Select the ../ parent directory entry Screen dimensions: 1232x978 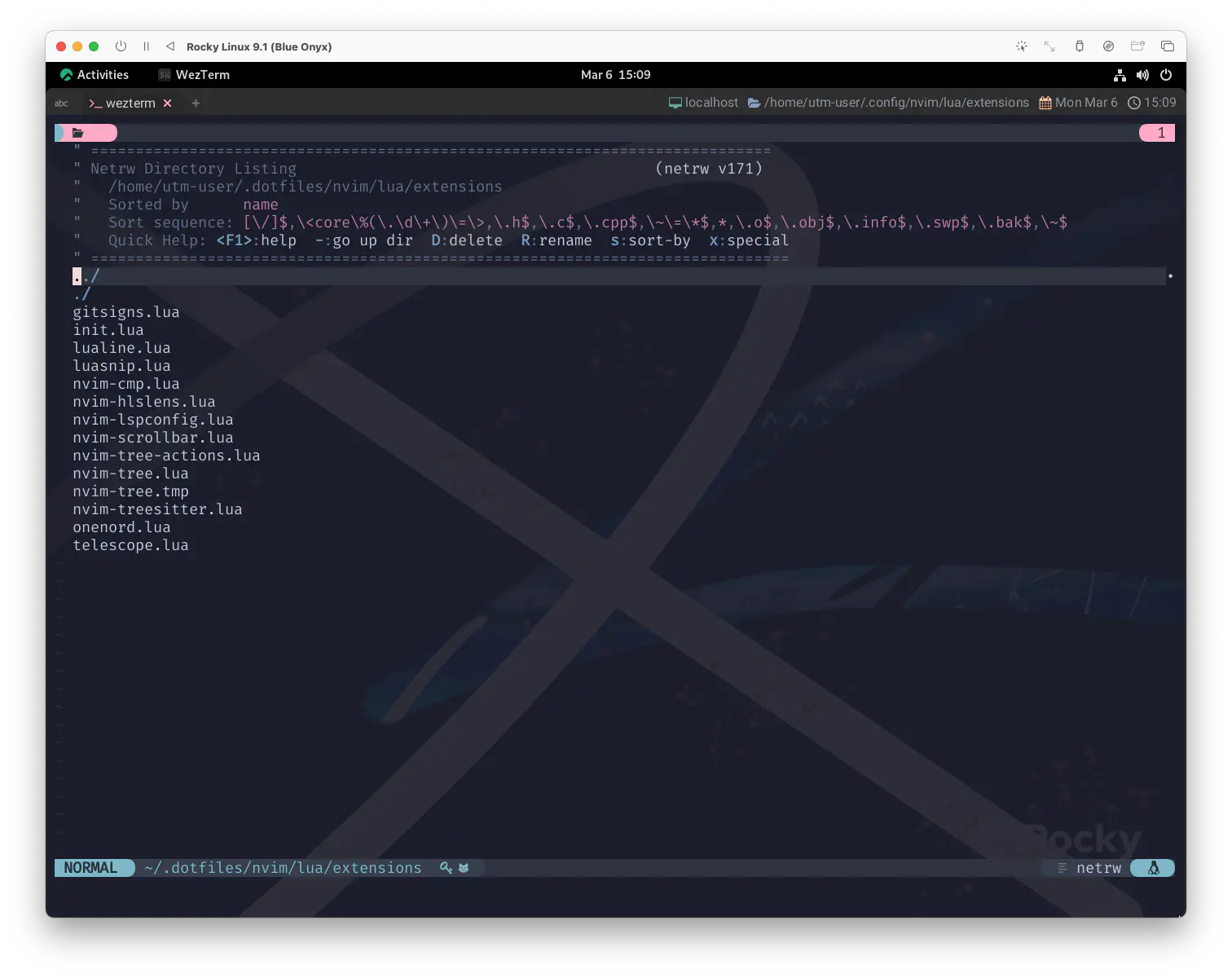pyautogui.click(x=86, y=276)
